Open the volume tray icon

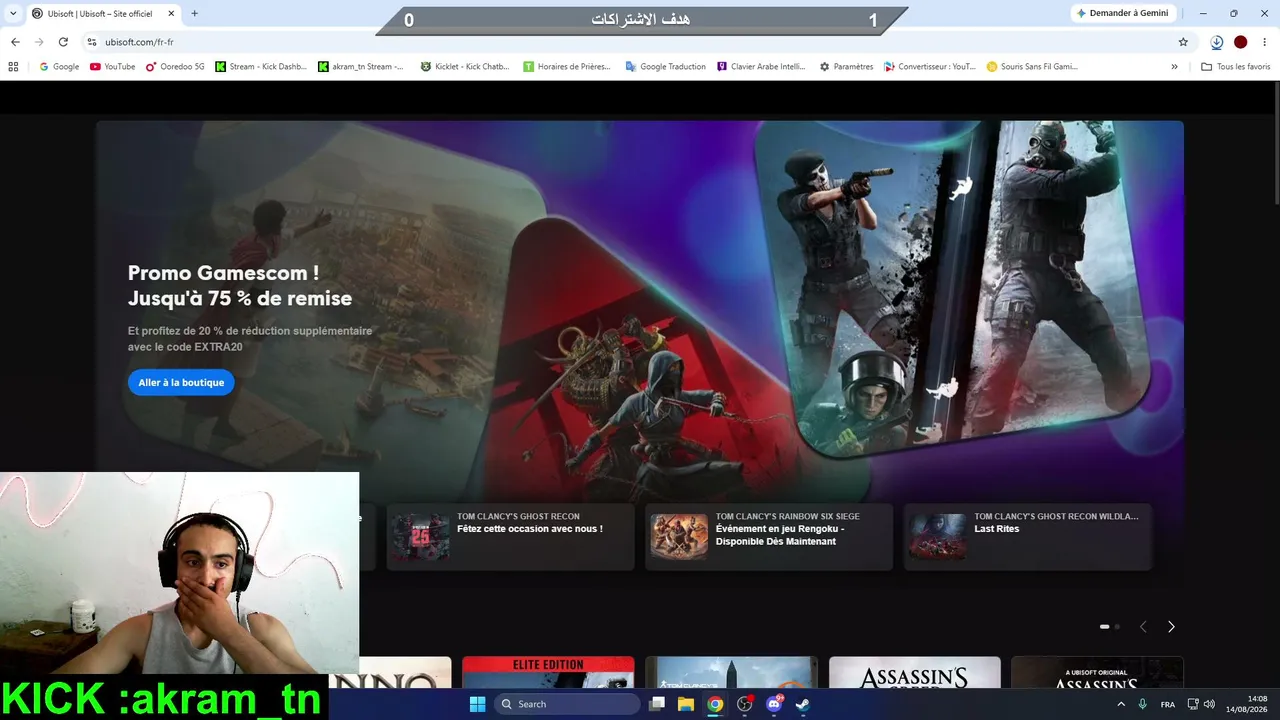coord(1209,704)
